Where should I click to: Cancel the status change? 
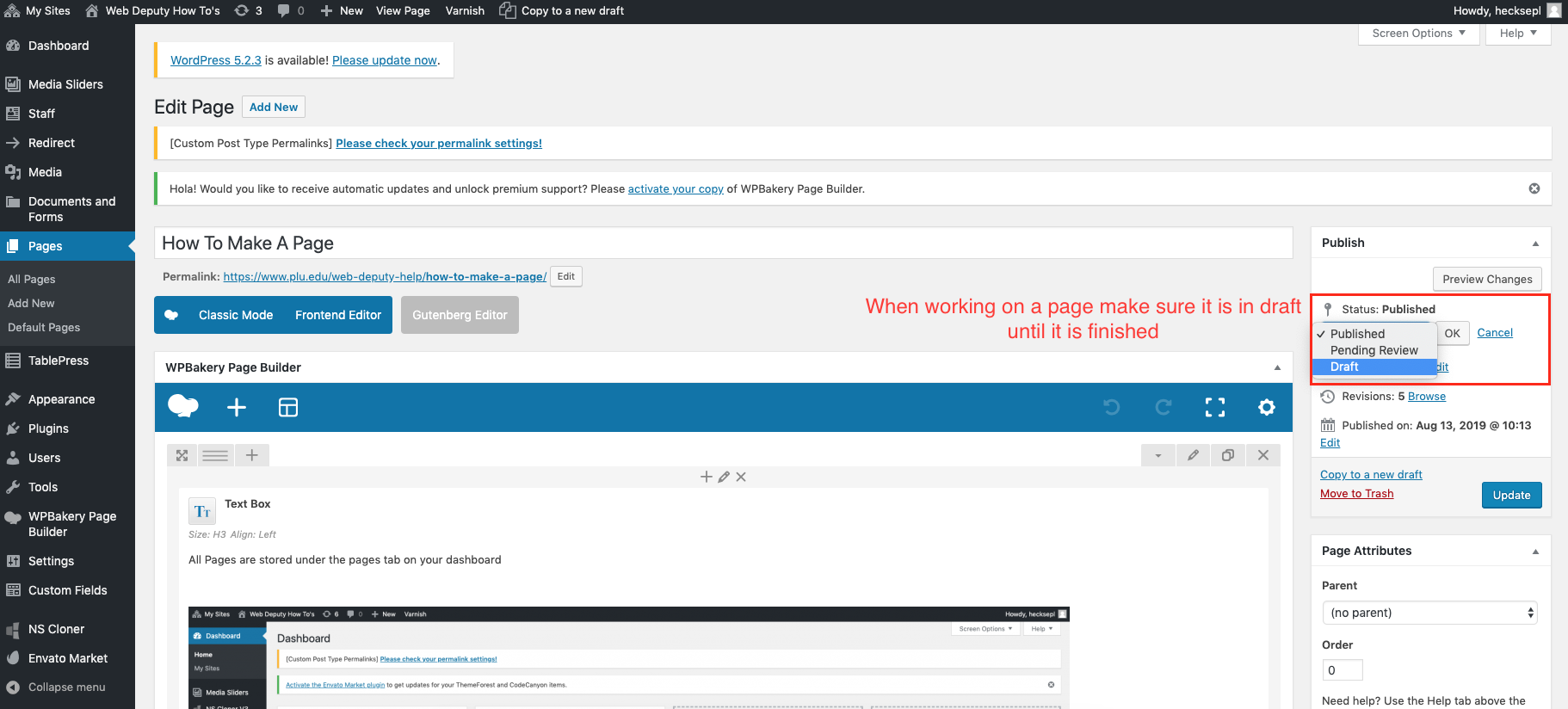click(x=1495, y=333)
